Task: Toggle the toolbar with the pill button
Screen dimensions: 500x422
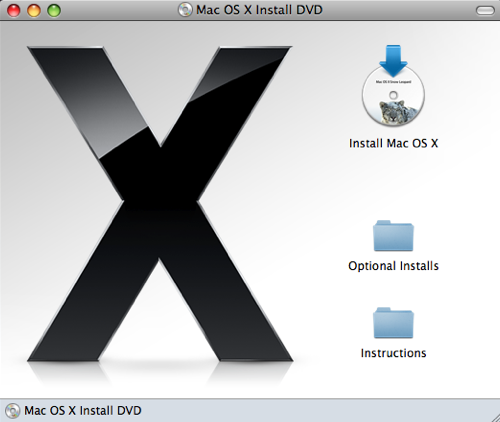Action: [485, 11]
